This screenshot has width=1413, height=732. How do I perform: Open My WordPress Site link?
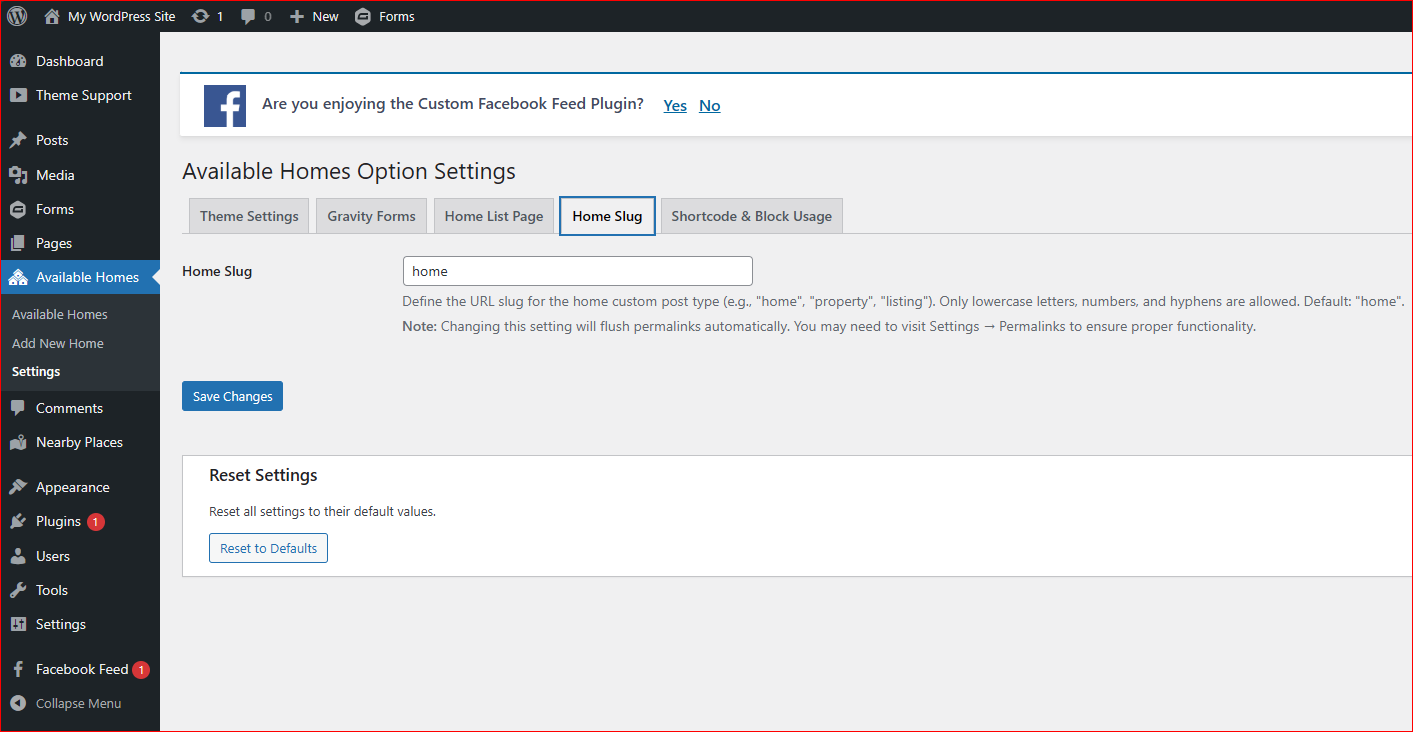(x=122, y=17)
